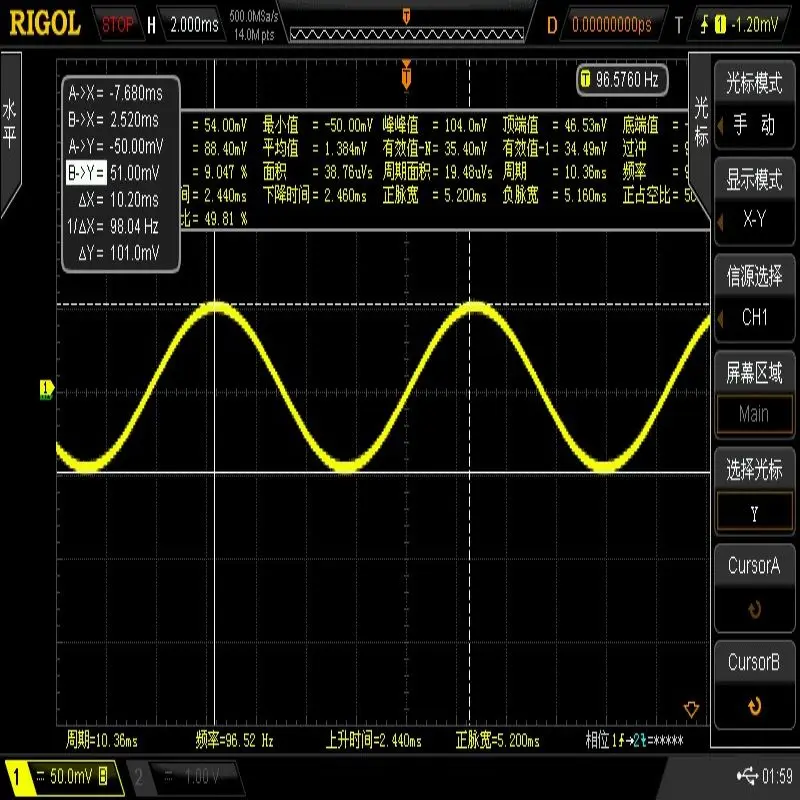Click the 频率=96.52 Hz bottom measurement
The height and width of the screenshot is (800, 800).
point(235,740)
